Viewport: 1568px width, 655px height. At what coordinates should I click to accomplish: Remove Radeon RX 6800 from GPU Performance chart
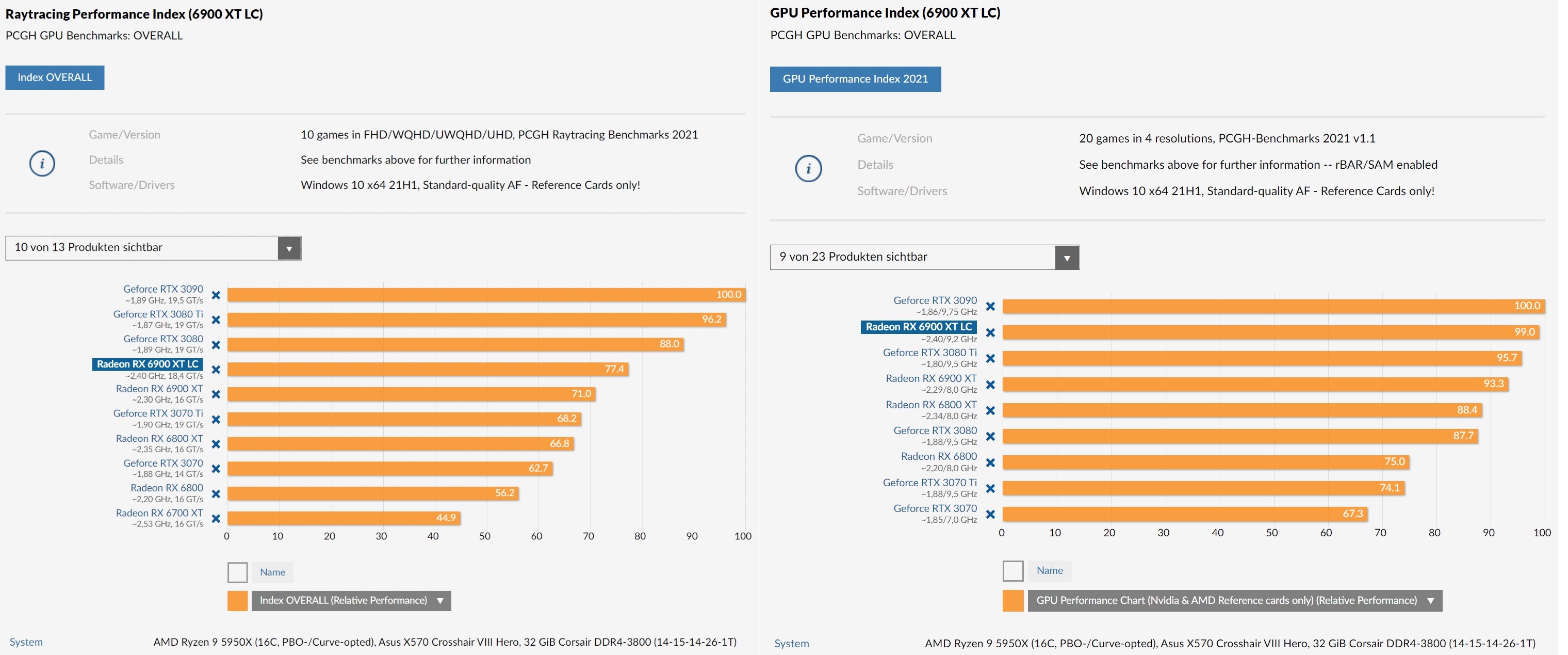(x=990, y=462)
